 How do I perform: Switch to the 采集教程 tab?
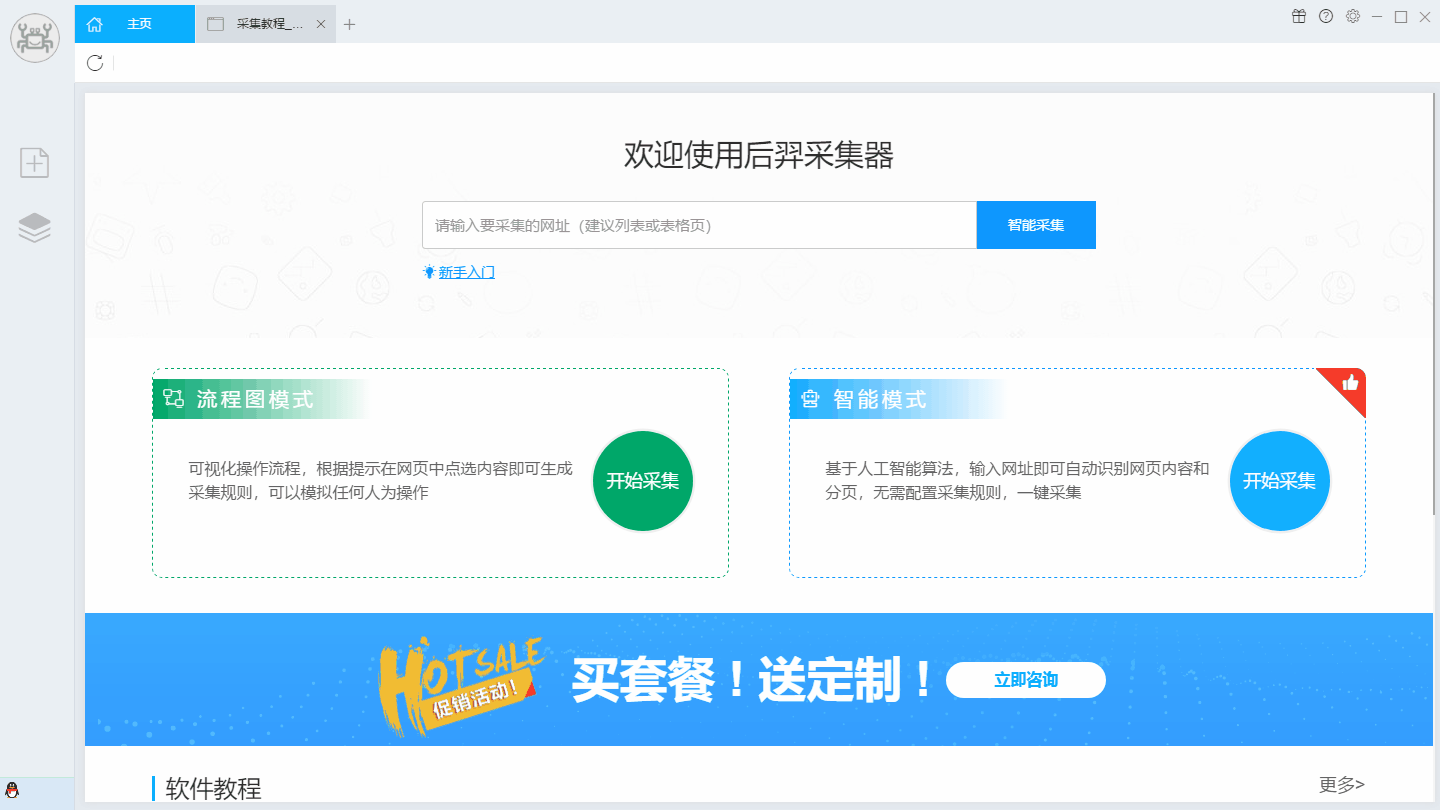tap(266, 24)
